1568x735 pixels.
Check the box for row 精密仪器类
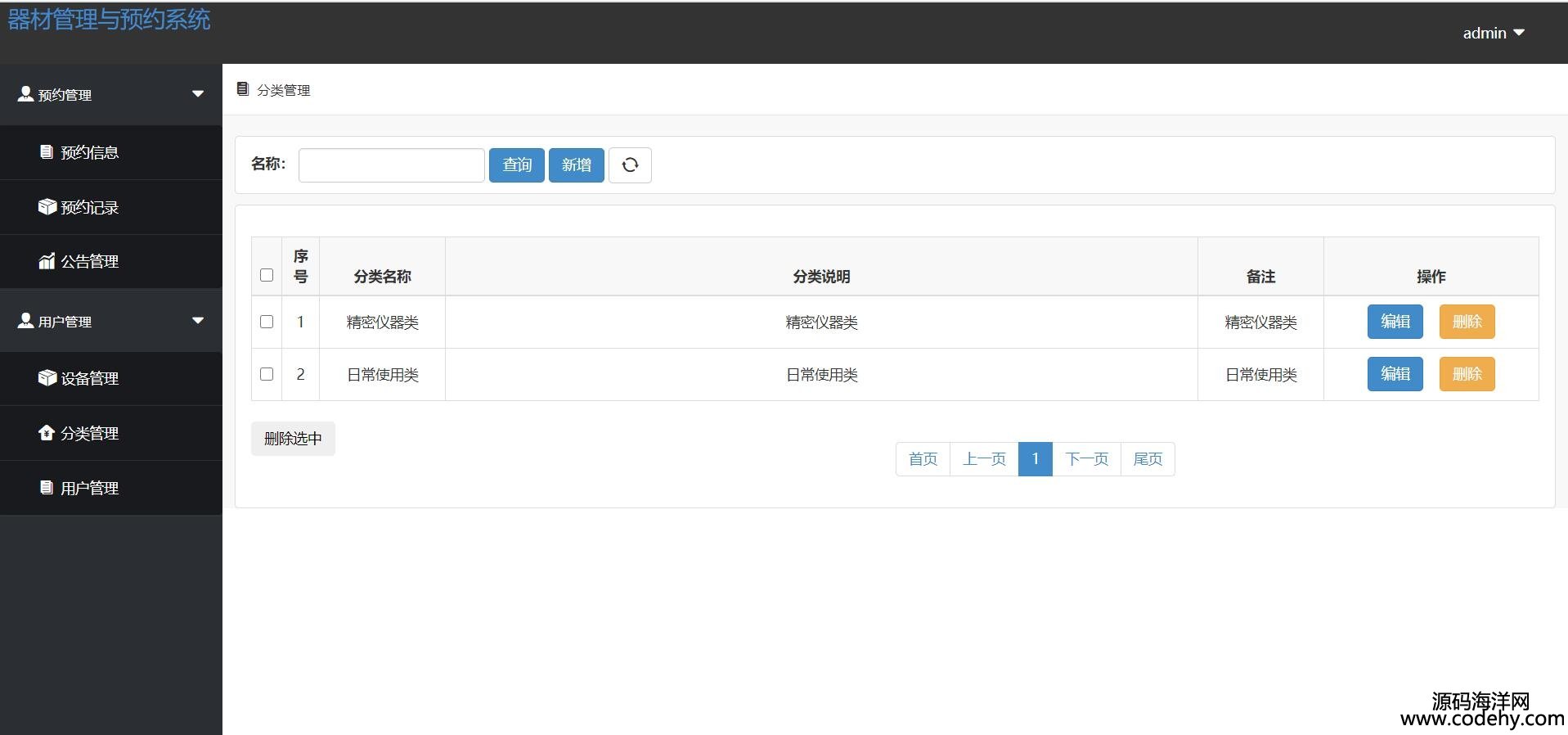267,322
